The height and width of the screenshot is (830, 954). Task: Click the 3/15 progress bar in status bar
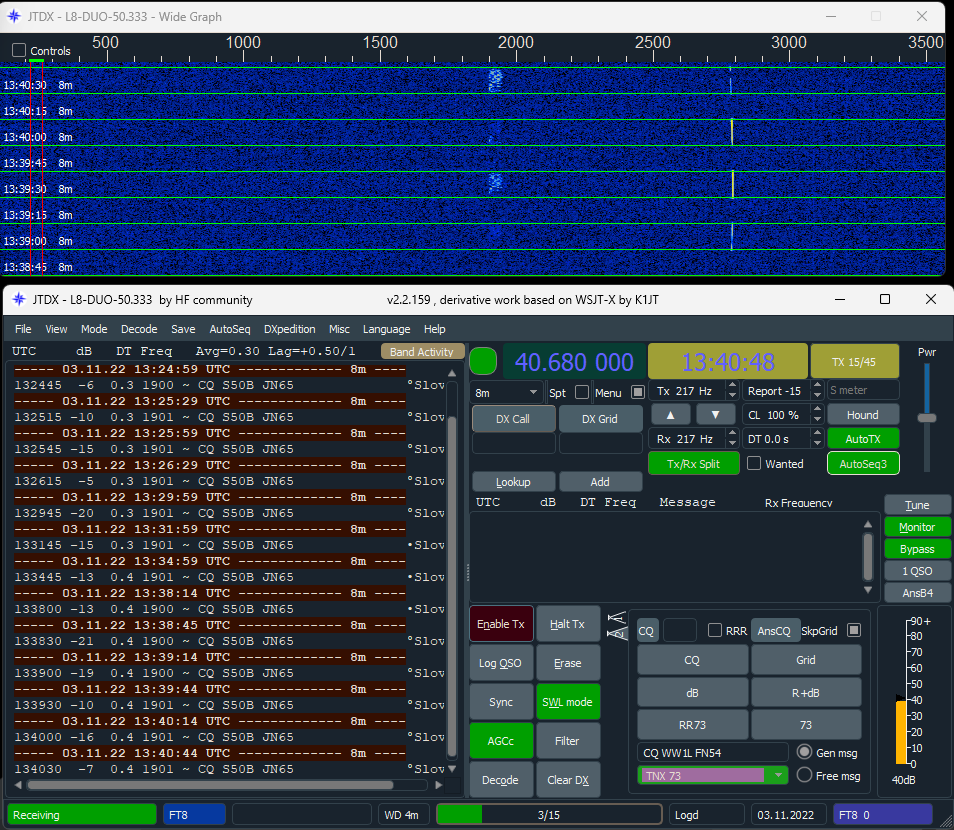pos(549,814)
